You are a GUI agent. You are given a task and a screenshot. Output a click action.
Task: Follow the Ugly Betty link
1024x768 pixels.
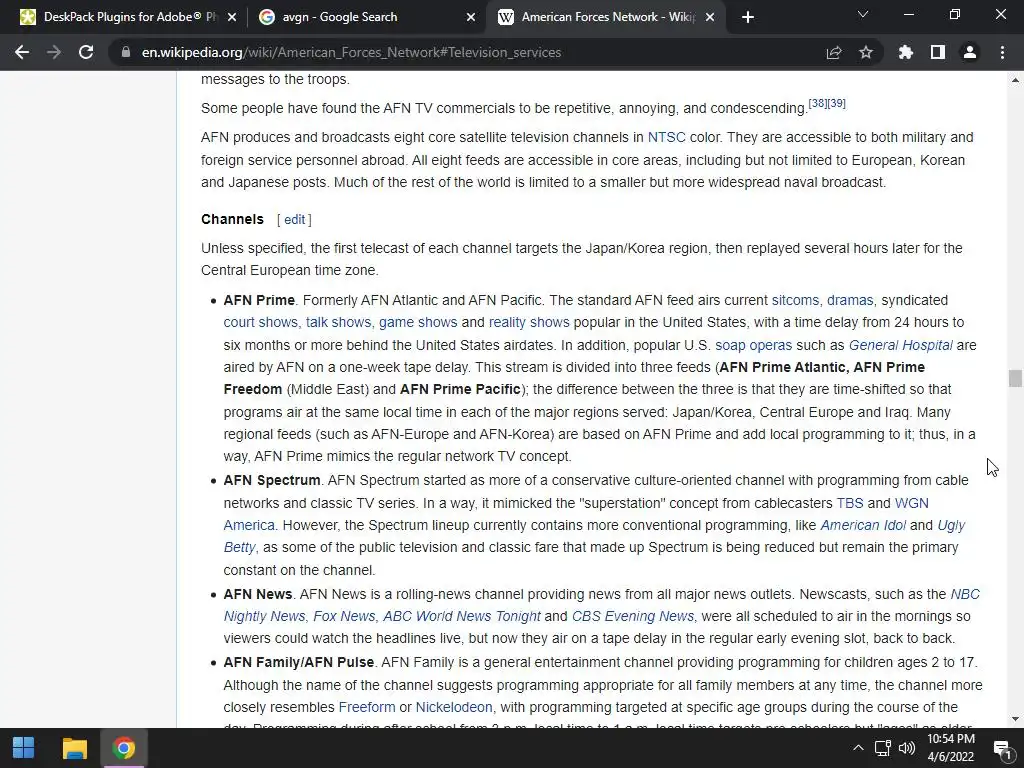951,525
